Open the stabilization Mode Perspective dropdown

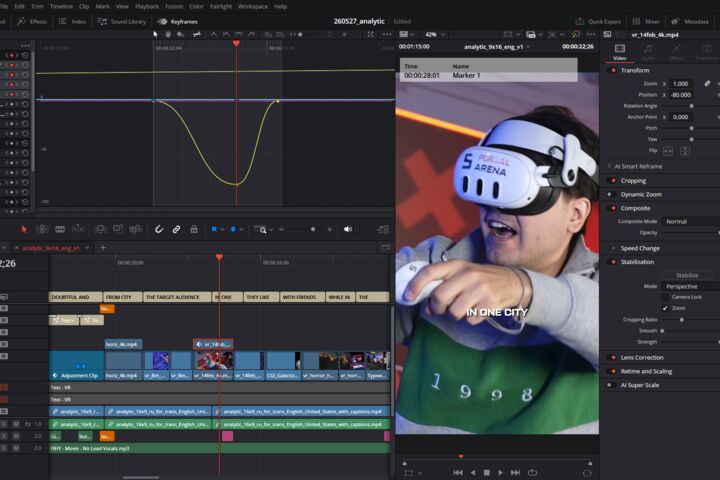click(690, 286)
